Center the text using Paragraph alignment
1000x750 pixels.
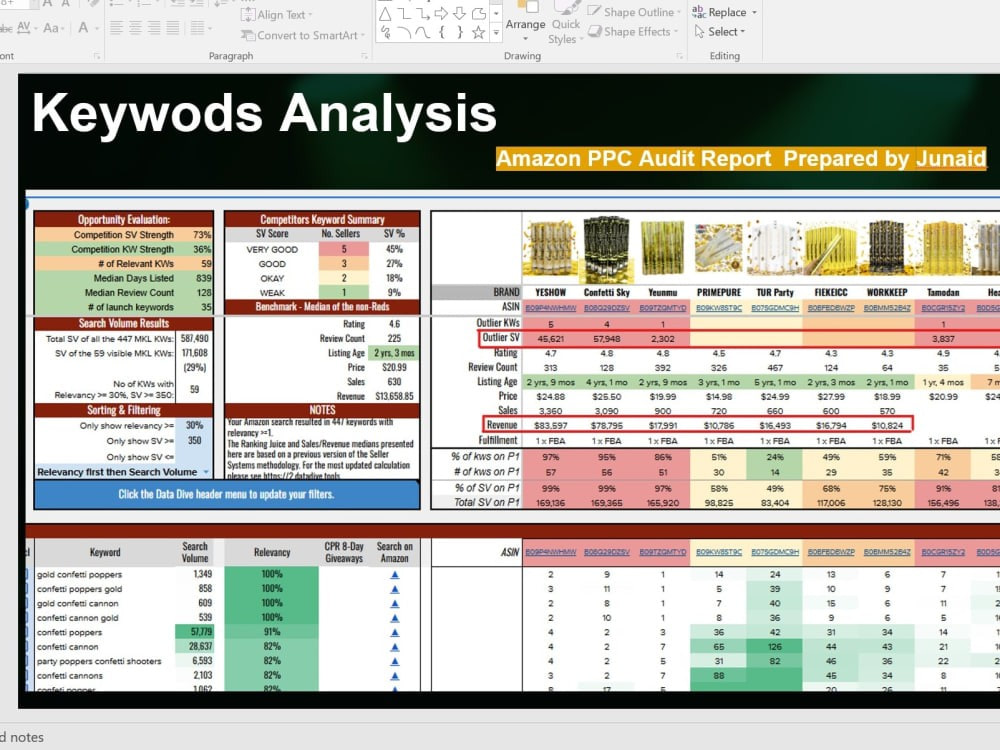[x=135, y=27]
